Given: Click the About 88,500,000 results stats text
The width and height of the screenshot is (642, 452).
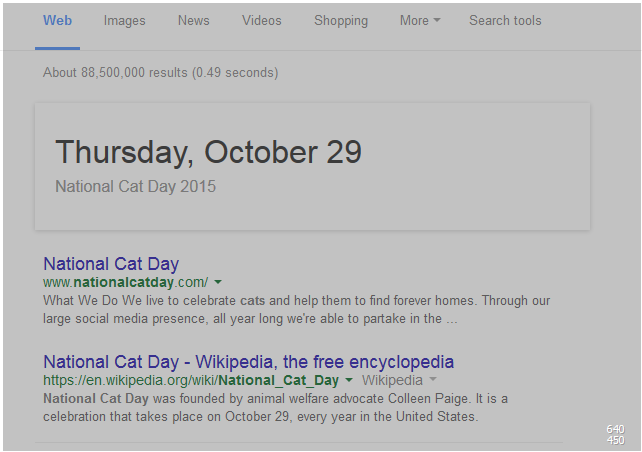Looking at the screenshot, I should pyautogui.click(x=160, y=72).
